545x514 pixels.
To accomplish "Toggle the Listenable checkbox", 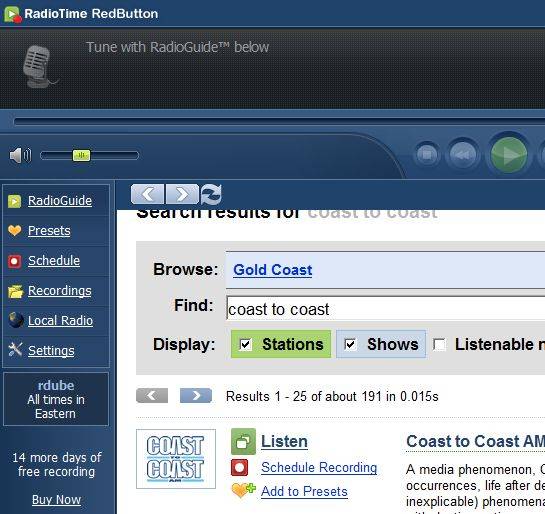I will 439,344.
